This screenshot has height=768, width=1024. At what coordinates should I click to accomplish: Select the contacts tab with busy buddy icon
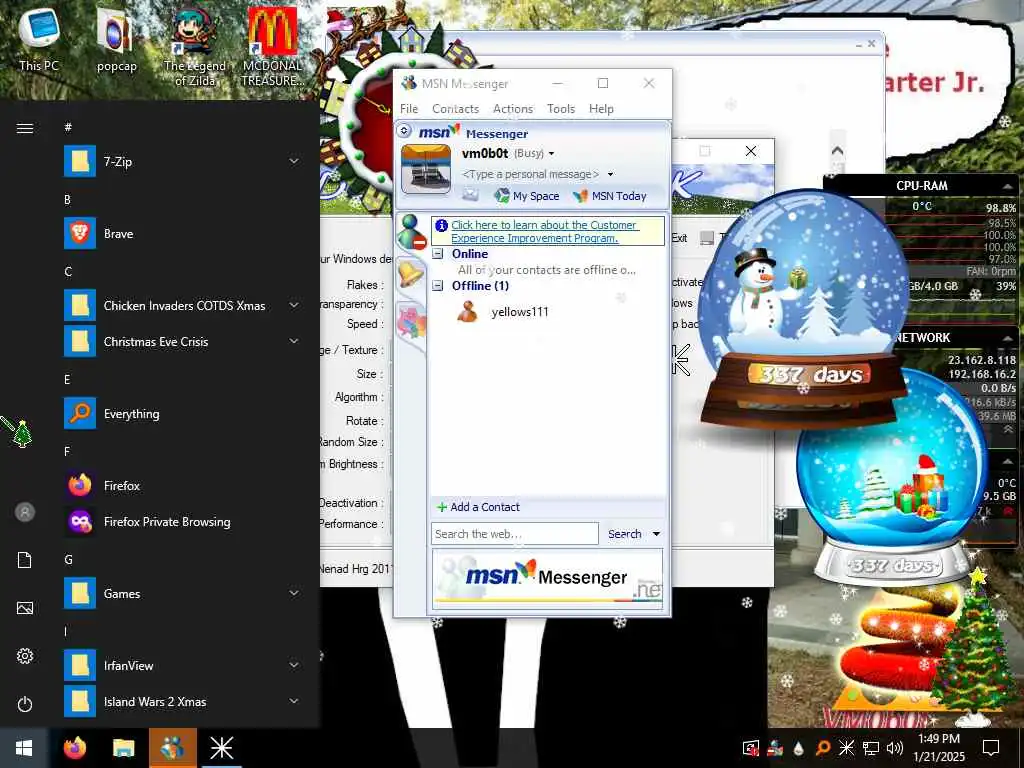pos(411,232)
